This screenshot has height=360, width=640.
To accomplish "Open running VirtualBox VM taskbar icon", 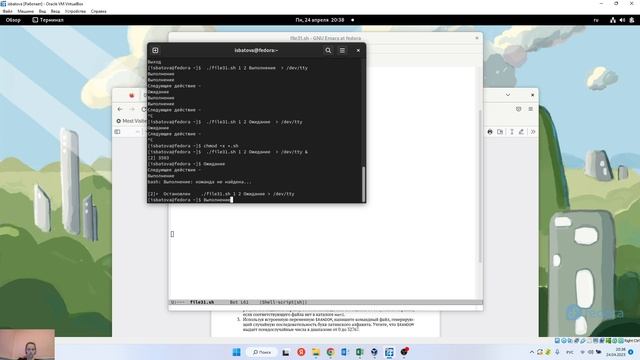I will (389, 352).
